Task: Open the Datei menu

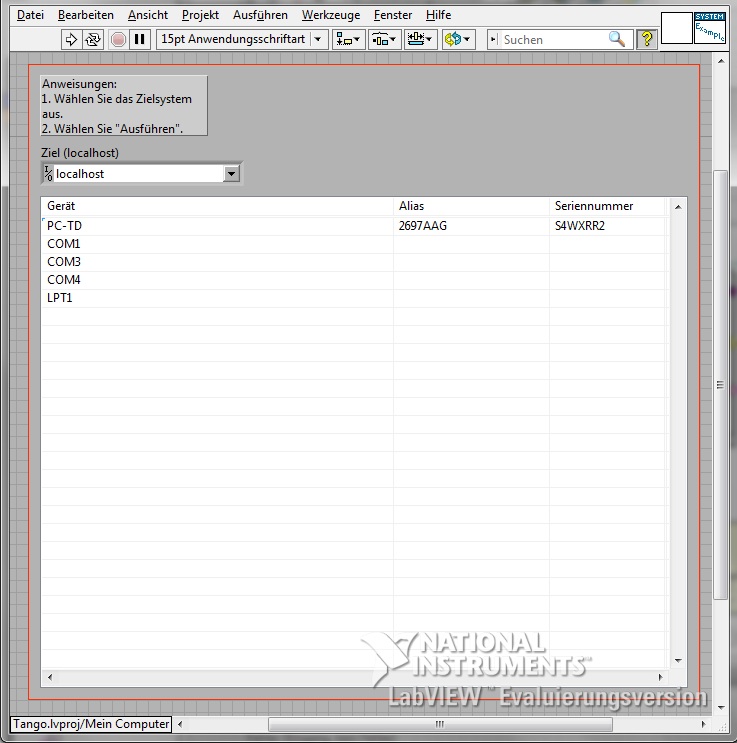Action: (30, 15)
